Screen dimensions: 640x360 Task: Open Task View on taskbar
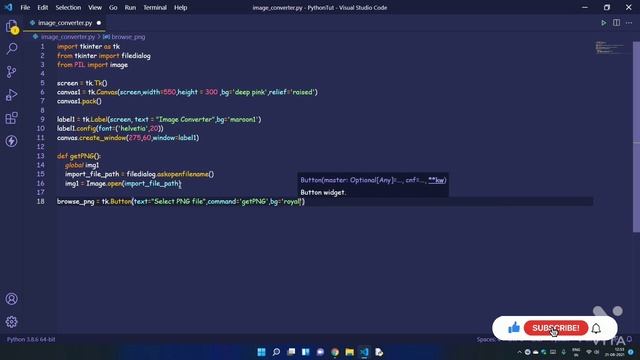tap(291, 352)
